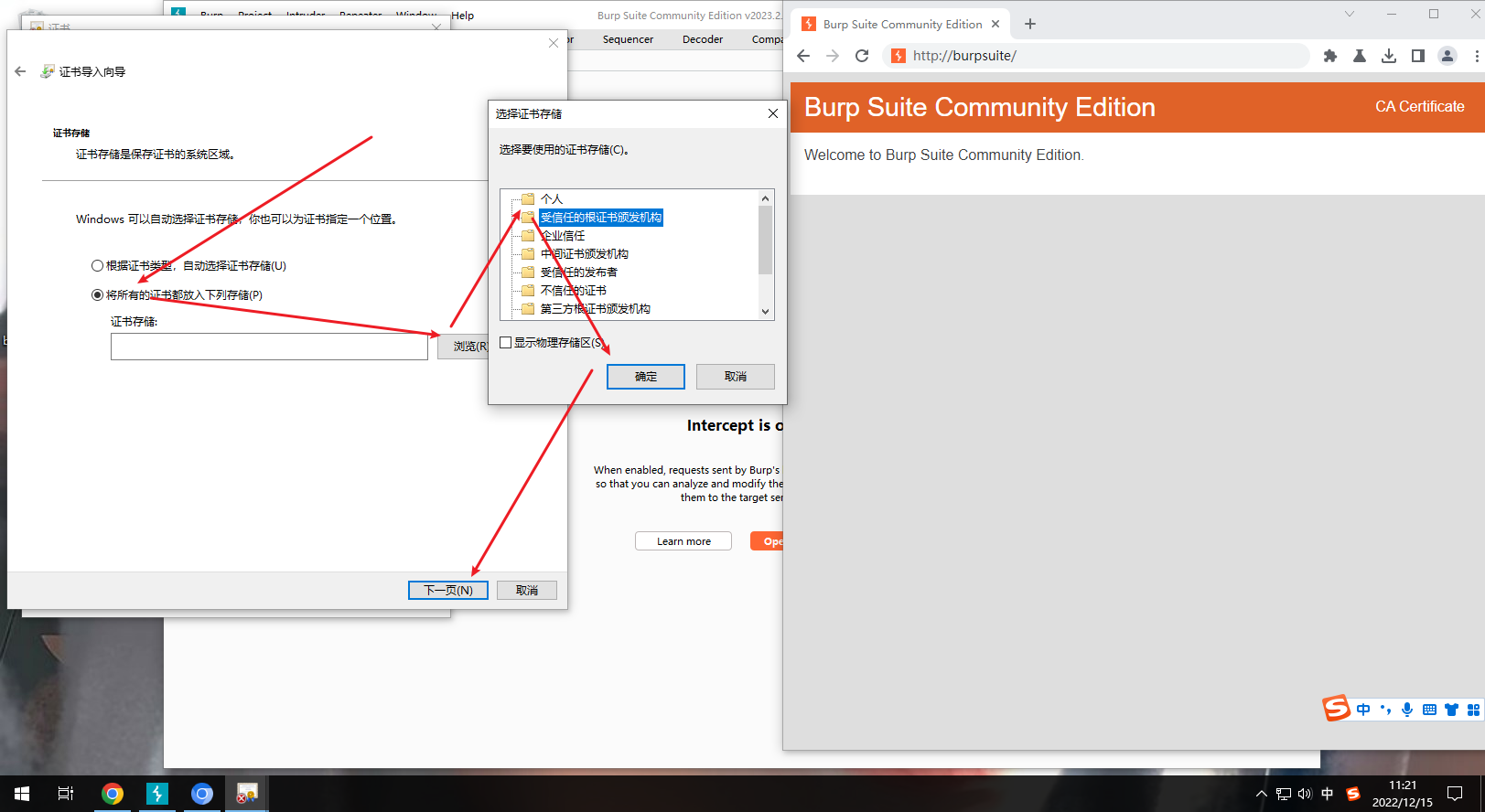Select 受信任的发布者 in the tree
This screenshot has height=812, width=1485.
(578, 272)
